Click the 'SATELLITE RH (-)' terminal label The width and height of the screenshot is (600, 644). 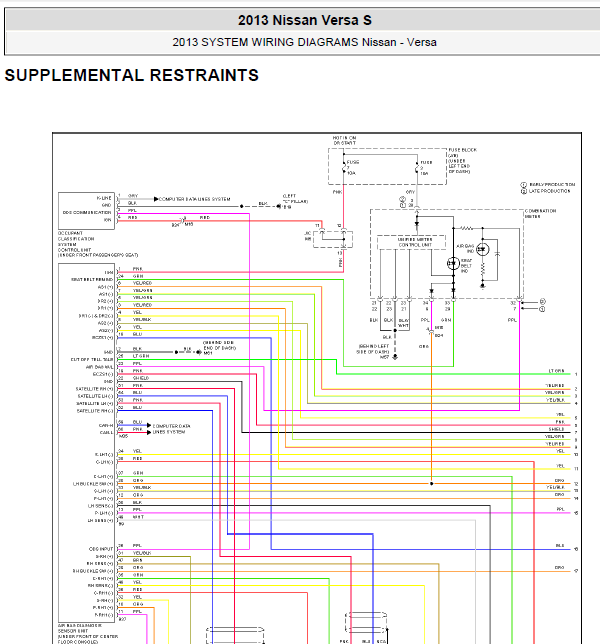click(x=94, y=411)
